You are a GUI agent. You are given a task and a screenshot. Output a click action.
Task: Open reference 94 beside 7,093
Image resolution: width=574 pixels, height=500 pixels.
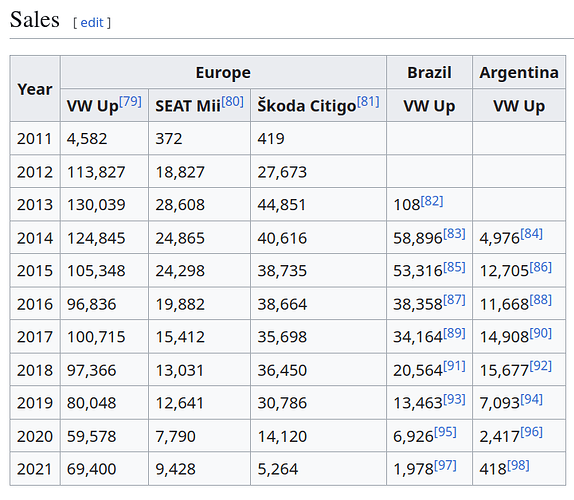(532, 399)
